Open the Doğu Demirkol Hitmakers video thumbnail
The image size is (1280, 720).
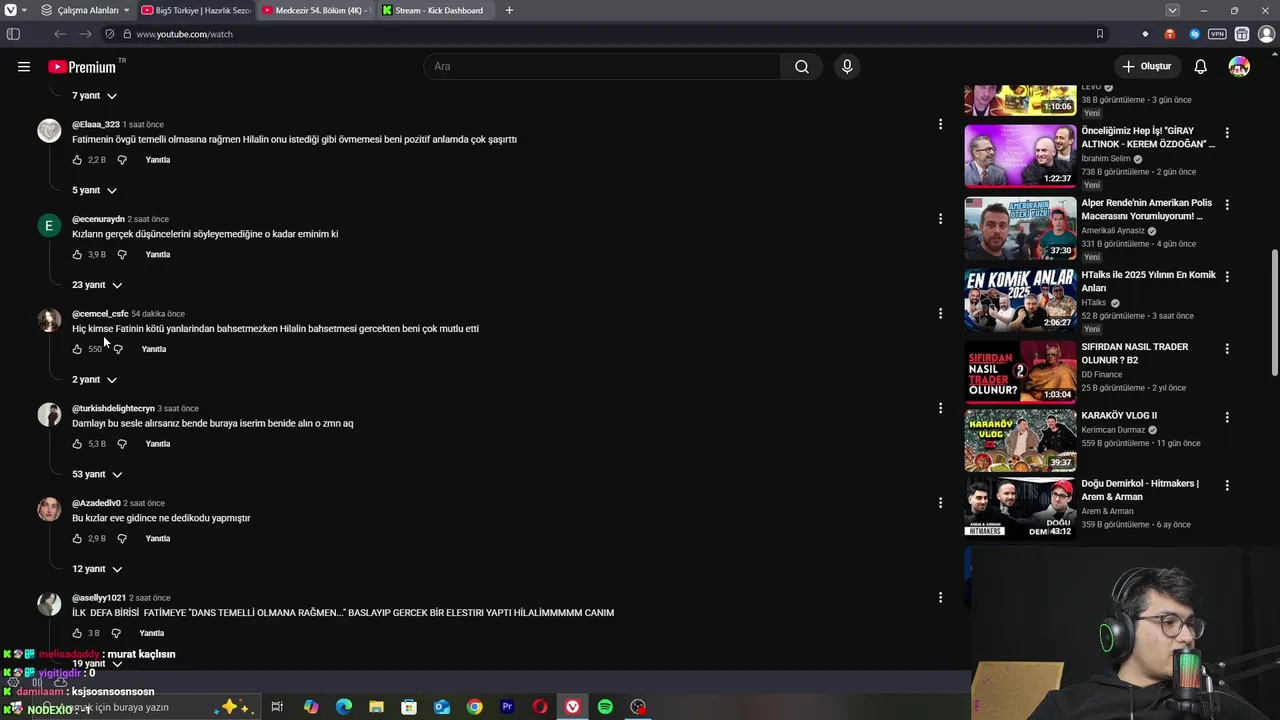(x=1020, y=507)
